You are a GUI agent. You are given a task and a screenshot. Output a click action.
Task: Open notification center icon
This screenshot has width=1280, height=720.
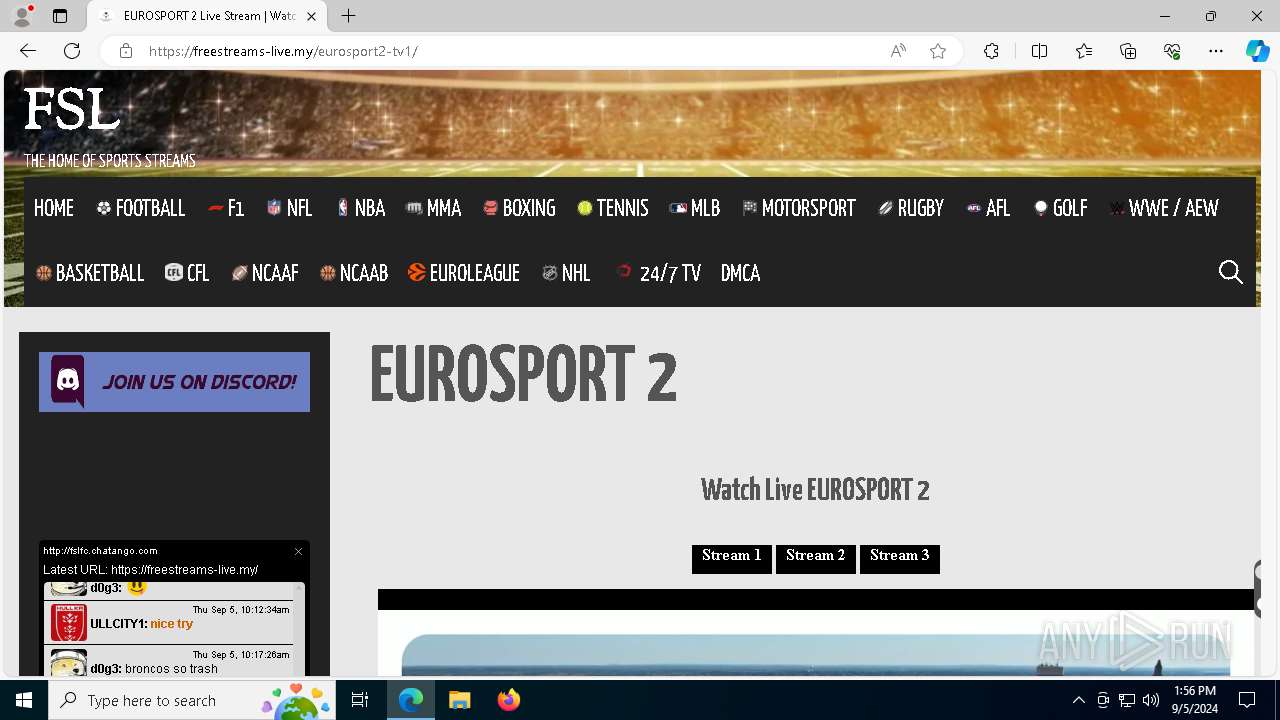pyautogui.click(x=1247, y=700)
